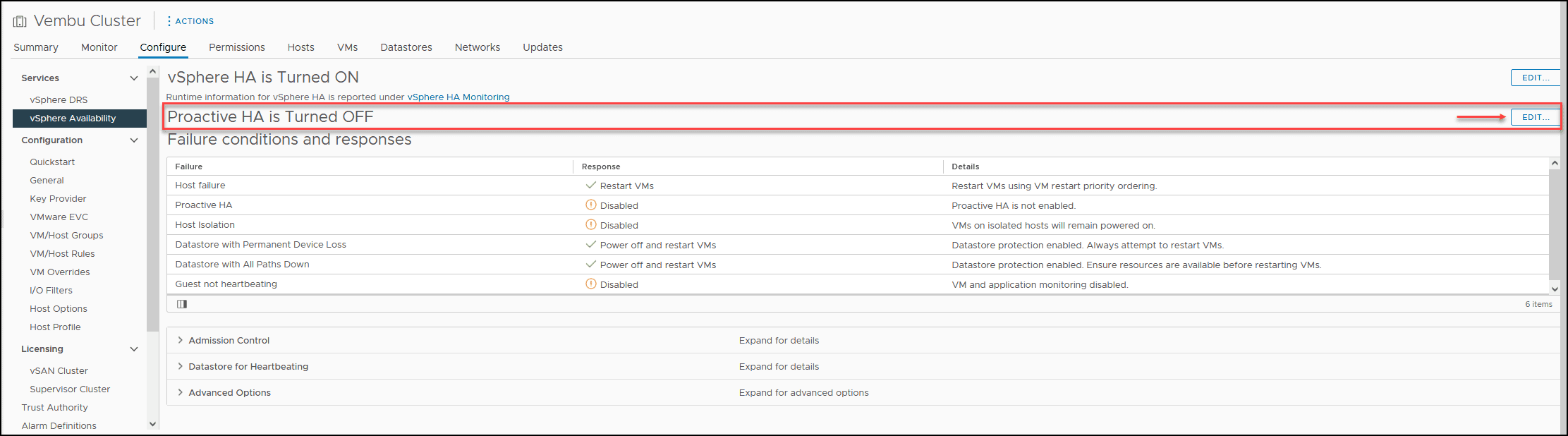Screen dimensions: 1568x436
Task: Collapse the Services section in sidebar
Action: click(x=134, y=78)
